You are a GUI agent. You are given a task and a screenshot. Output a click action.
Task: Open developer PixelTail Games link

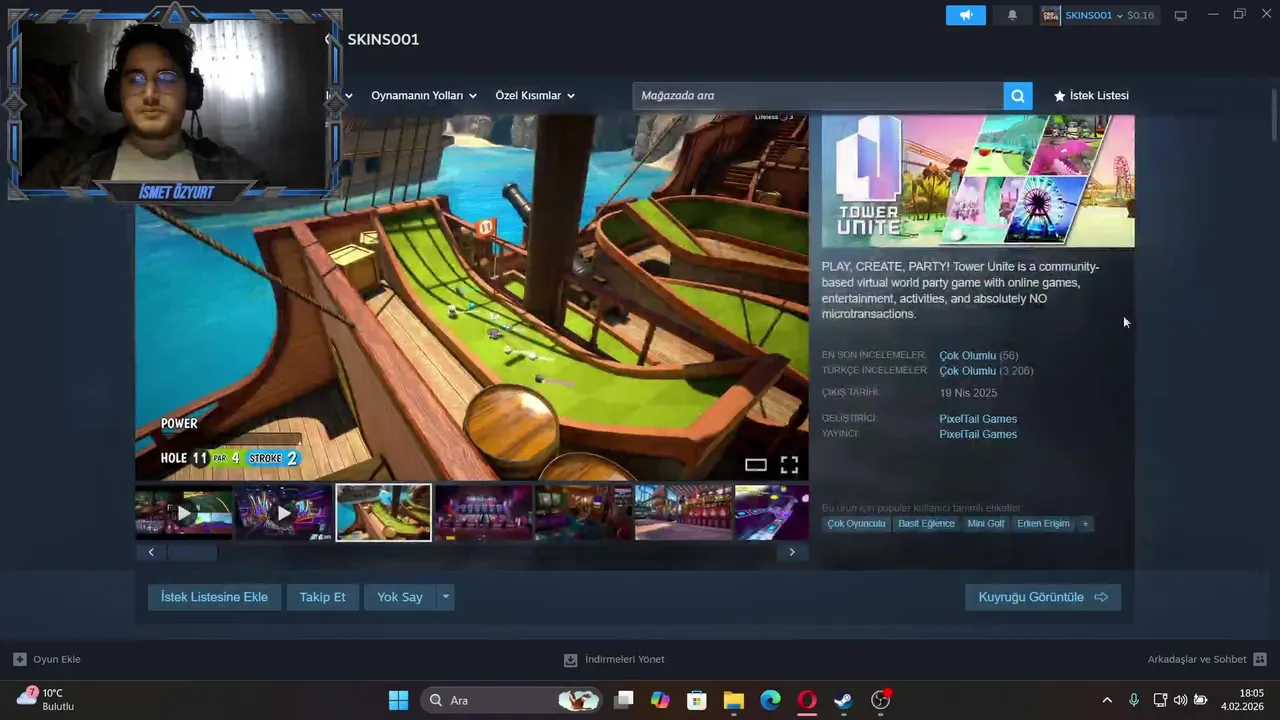(978, 419)
